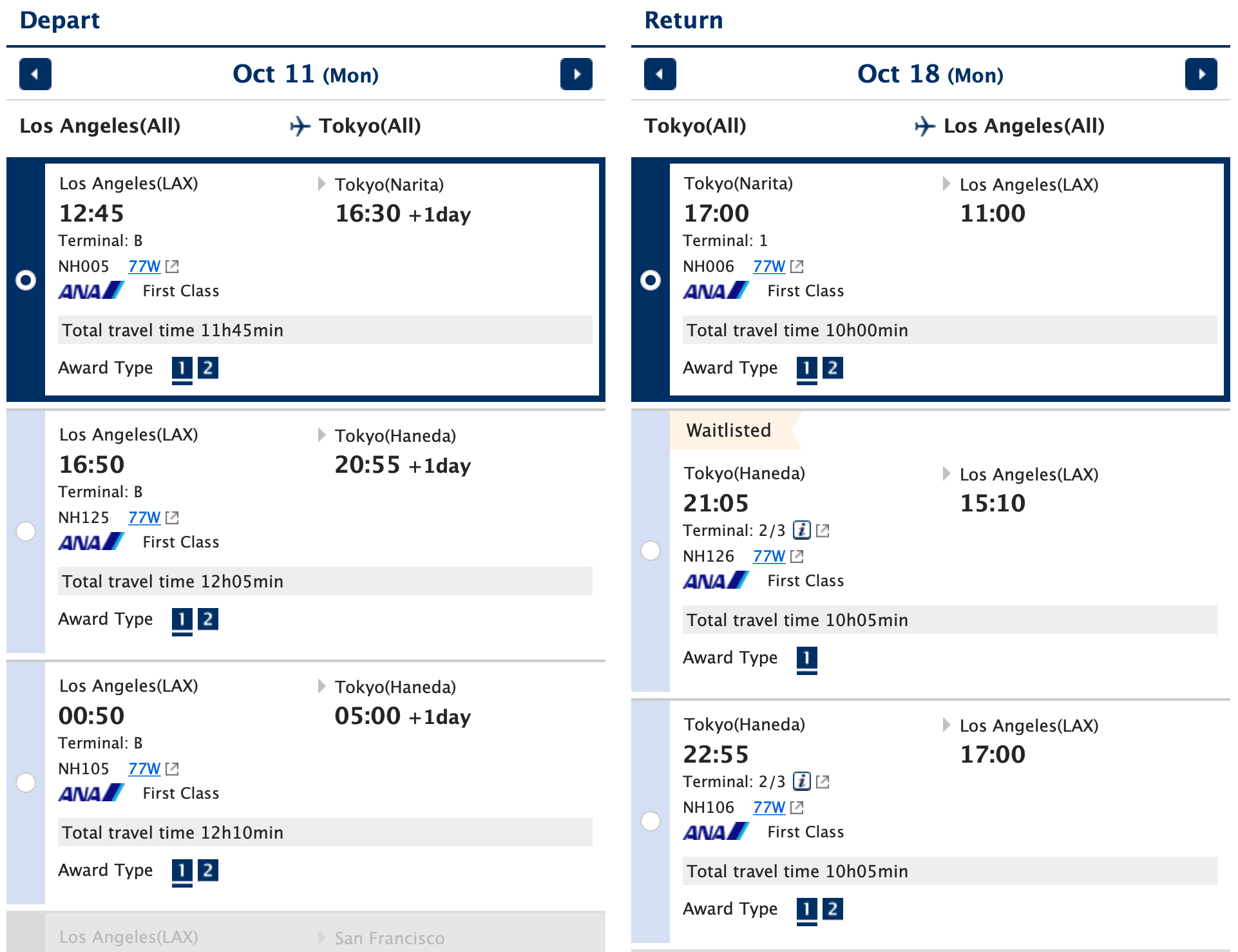Click the ANA logo on flight NH105
The height and width of the screenshot is (952, 1238).
pyautogui.click(x=90, y=793)
